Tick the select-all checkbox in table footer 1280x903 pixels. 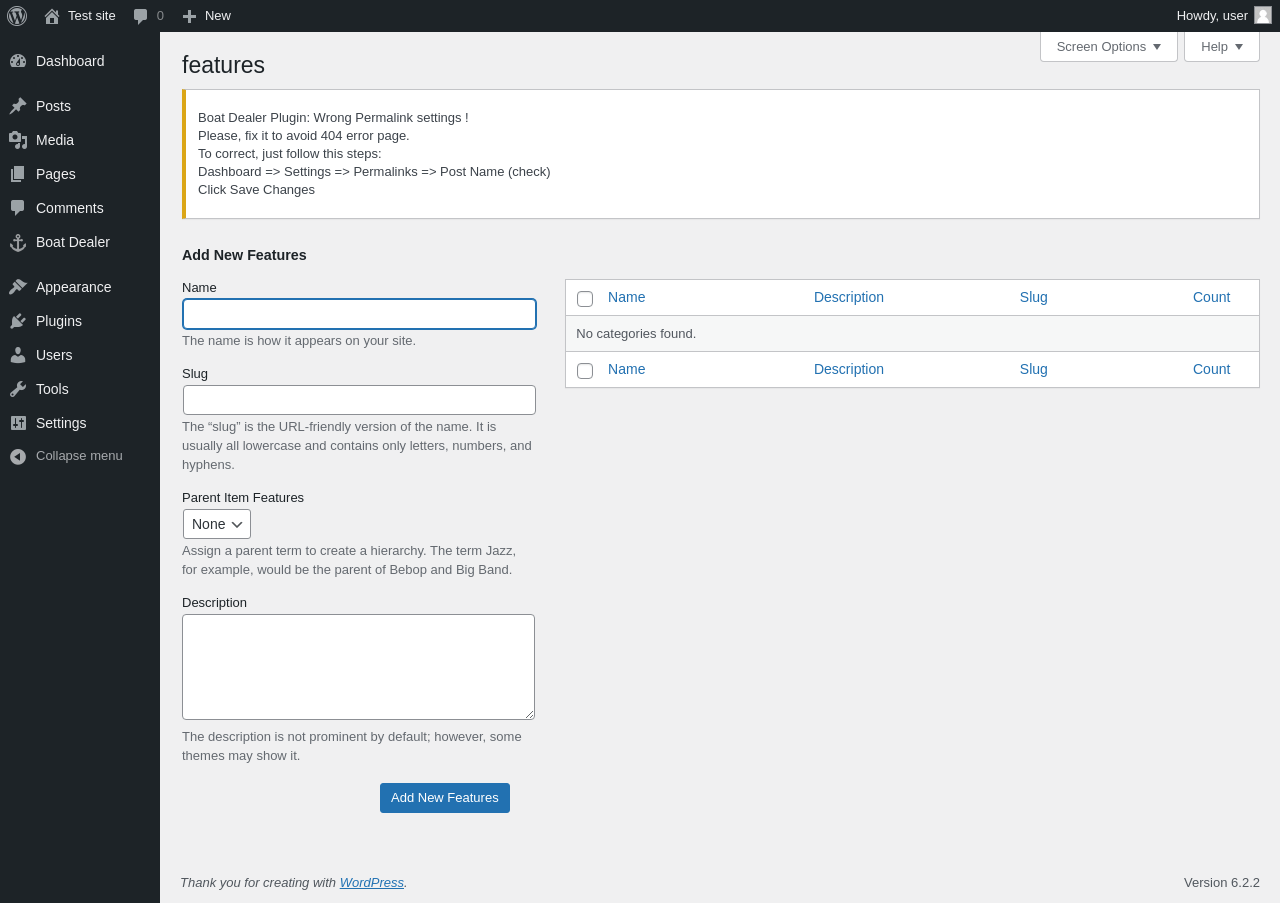(x=585, y=370)
